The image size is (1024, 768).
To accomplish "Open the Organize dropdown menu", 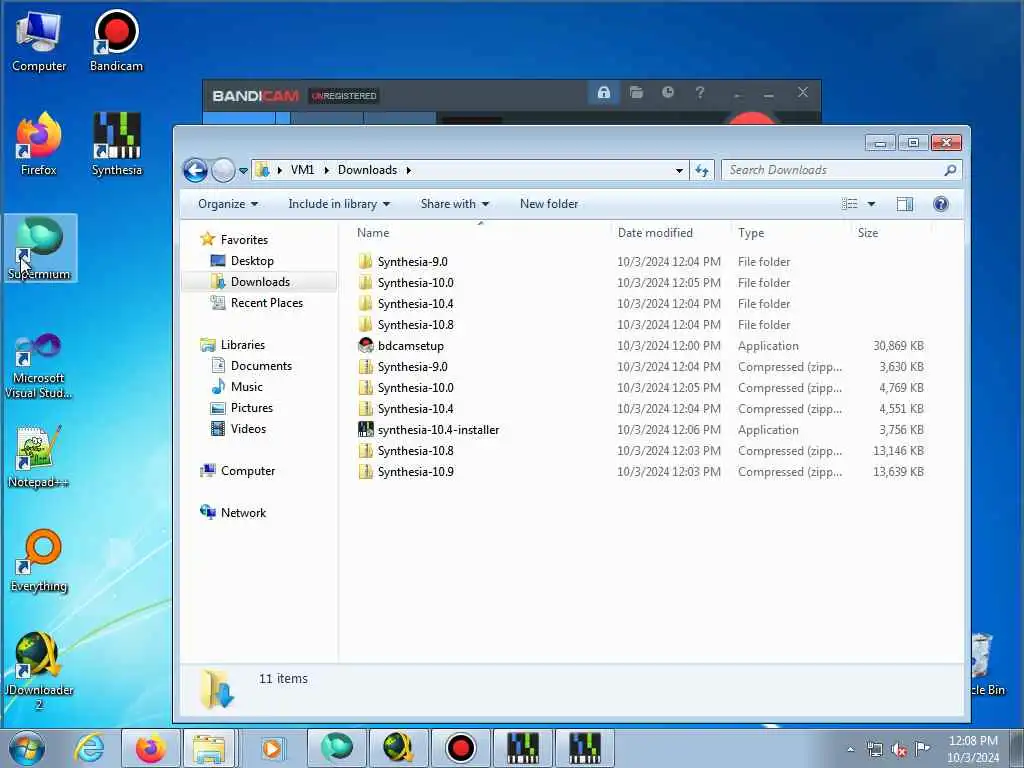I will pos(228,204).
